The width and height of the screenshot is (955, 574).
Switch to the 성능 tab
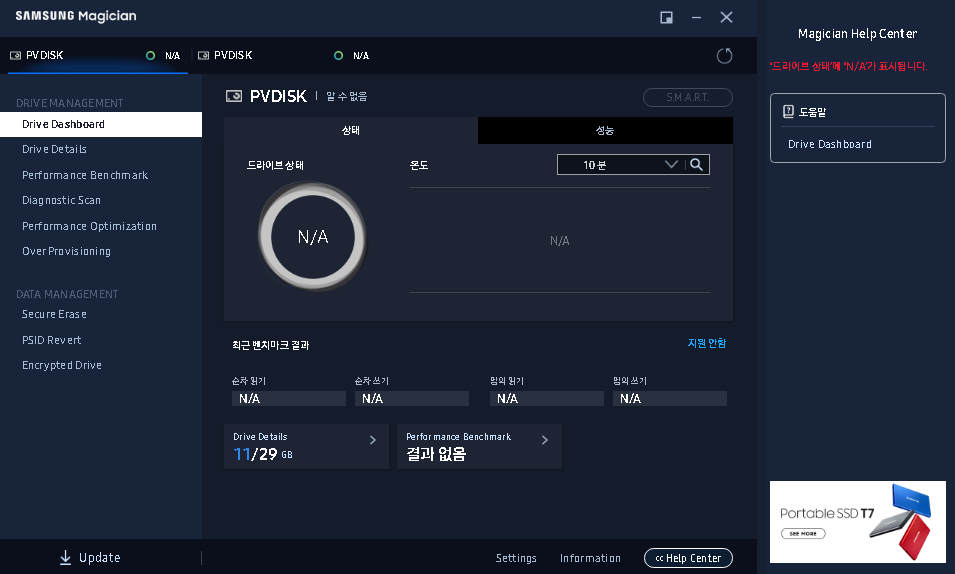(x=605, y=130)
